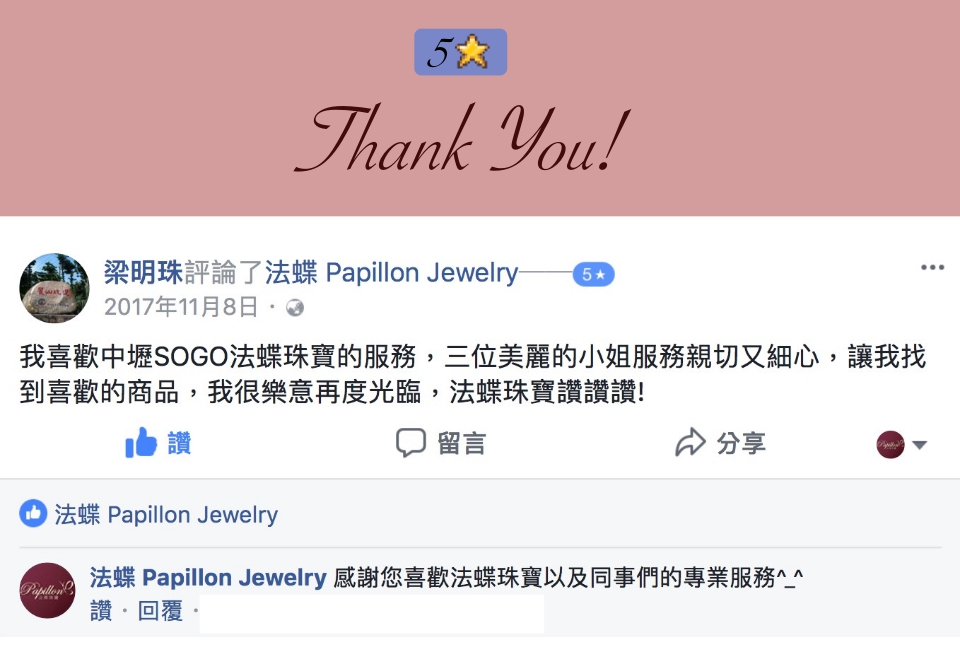Click the small Papillon avatar selector
Image resolution: width=960 pixels, height=655 pixels.
click(x=890, y=444)
